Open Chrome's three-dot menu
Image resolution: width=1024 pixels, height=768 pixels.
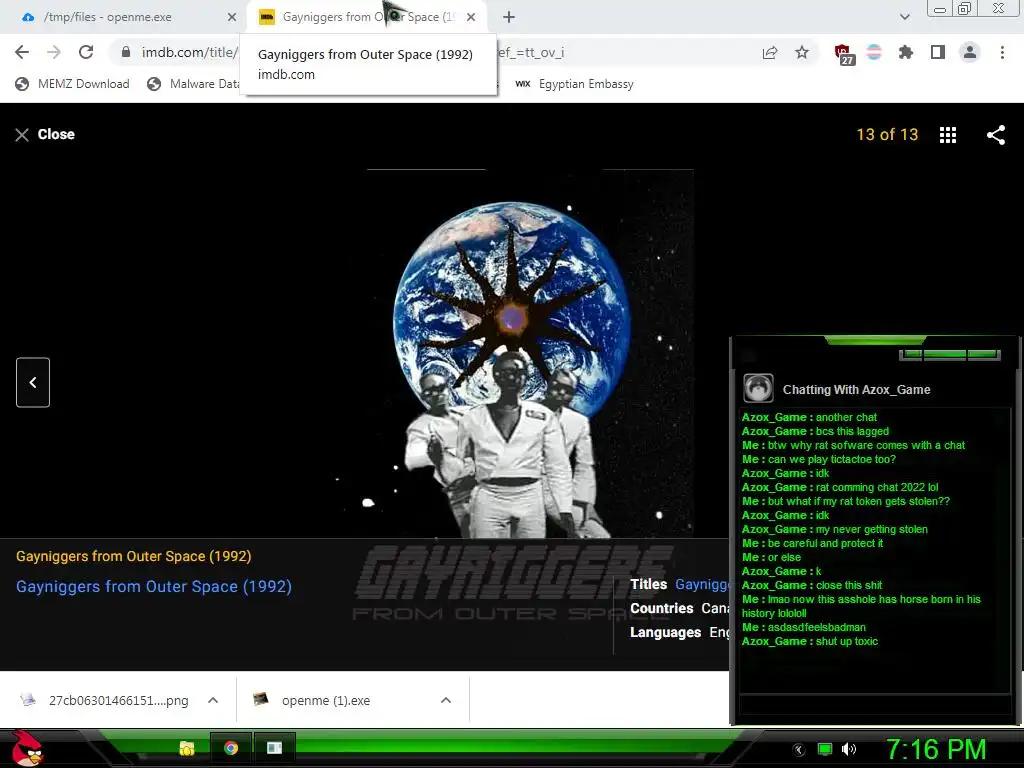(1002, 52)
